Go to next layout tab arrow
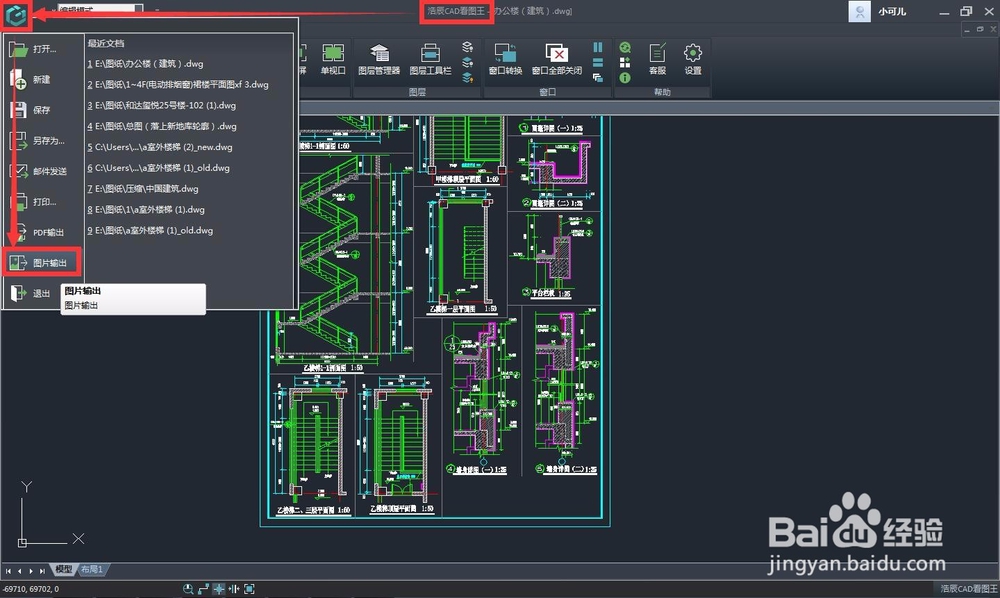 tap(31, 571)
